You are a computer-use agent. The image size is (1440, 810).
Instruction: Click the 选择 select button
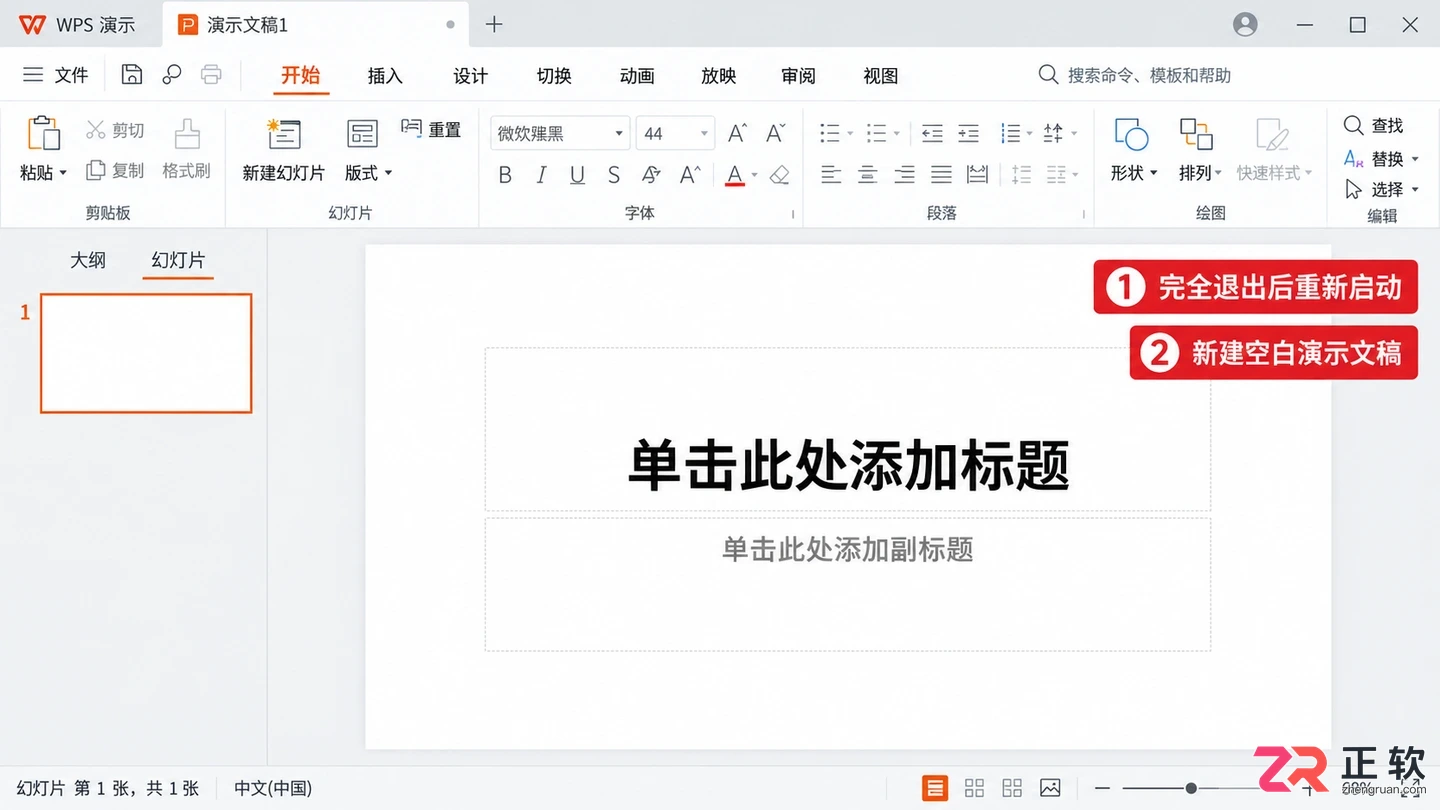pos(1381,189)
